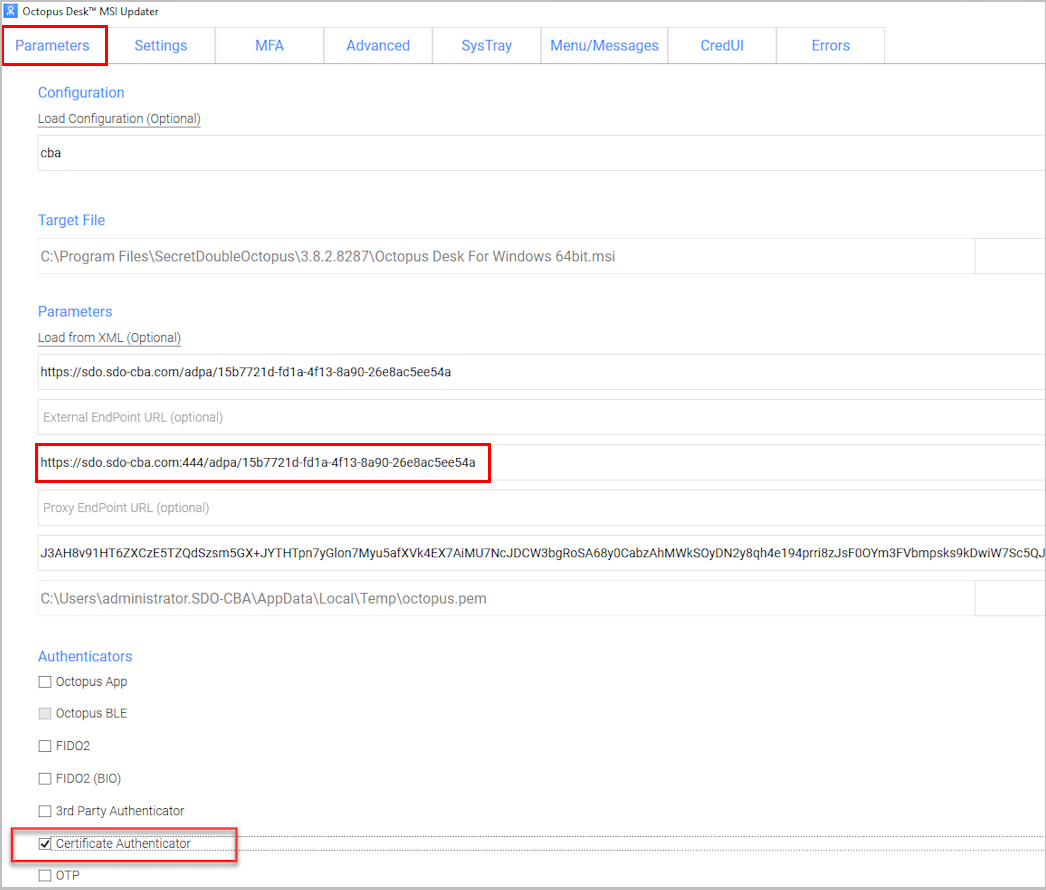Click the Parameters section heading above Load from XML
Viewport: 1046px width, 890px height.
point(75,312)
